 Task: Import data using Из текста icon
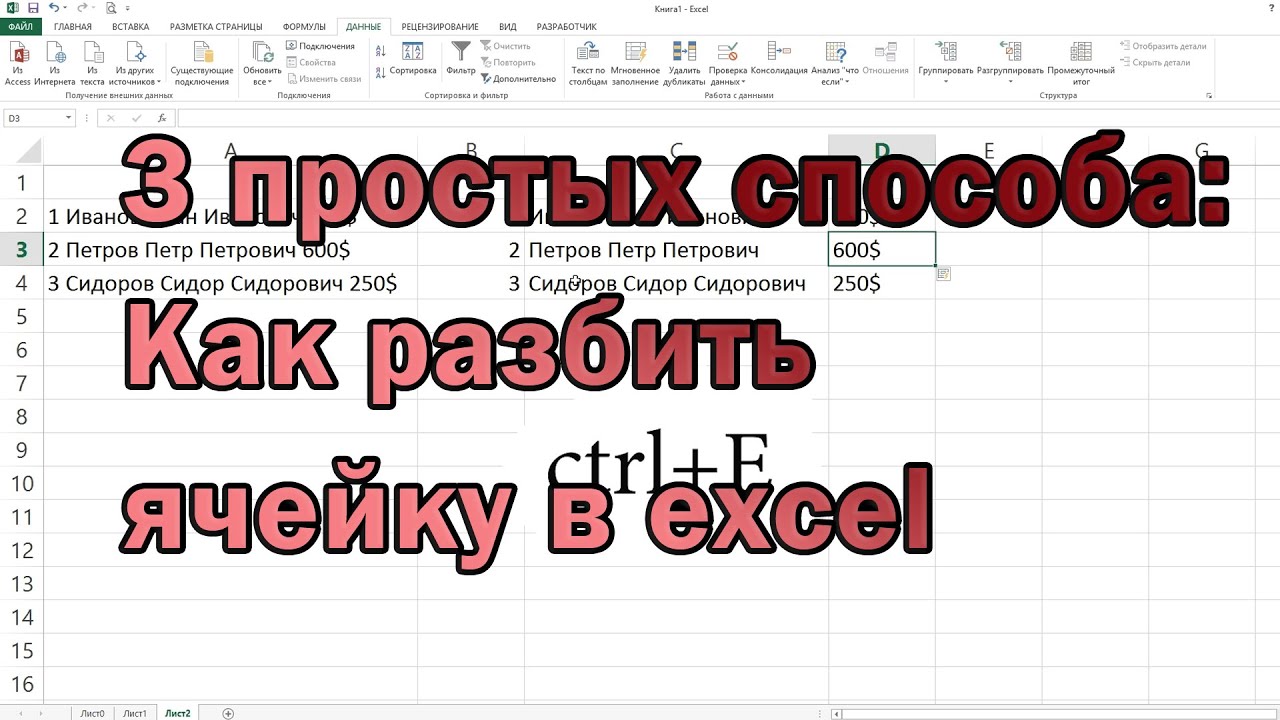click(x=93, y=63)
